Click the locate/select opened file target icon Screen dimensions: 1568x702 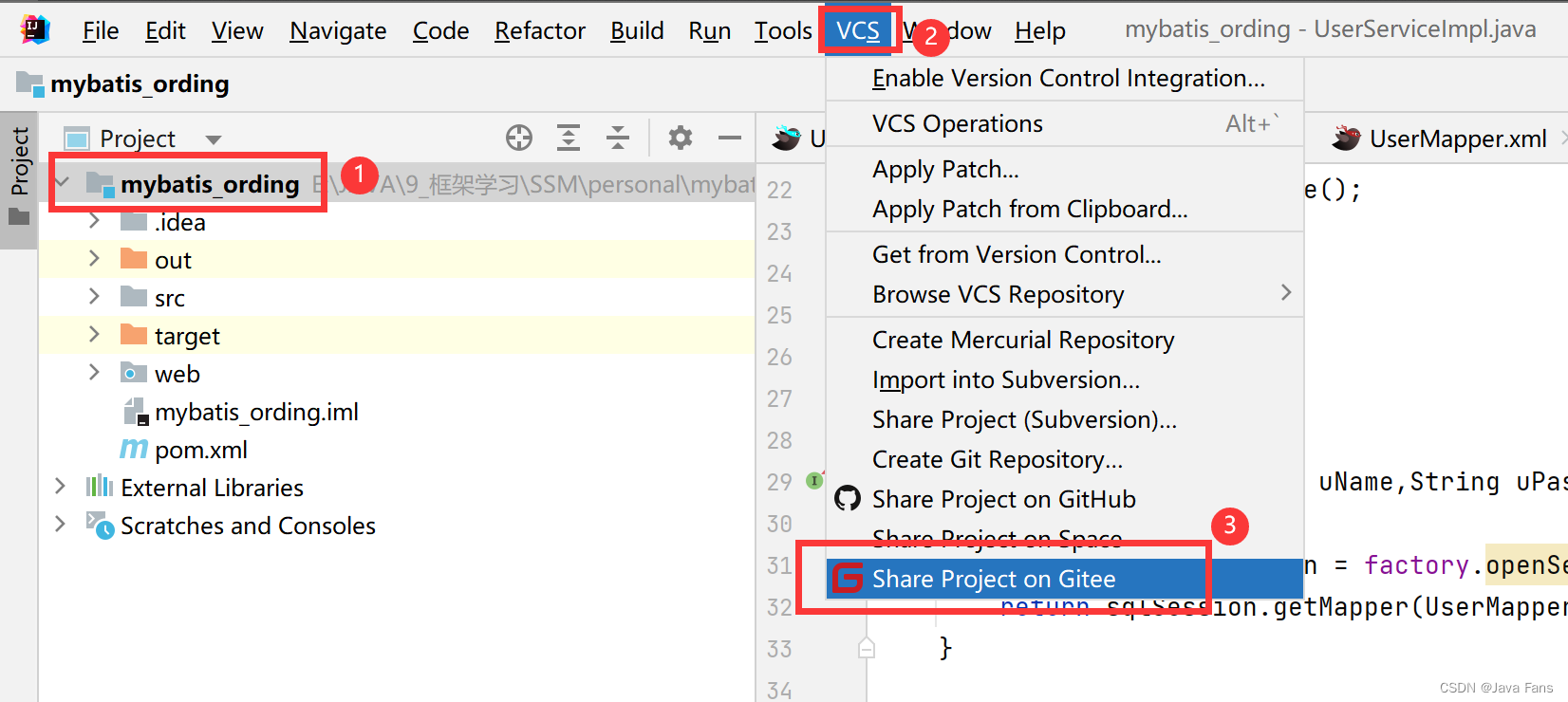pos(519,139)
